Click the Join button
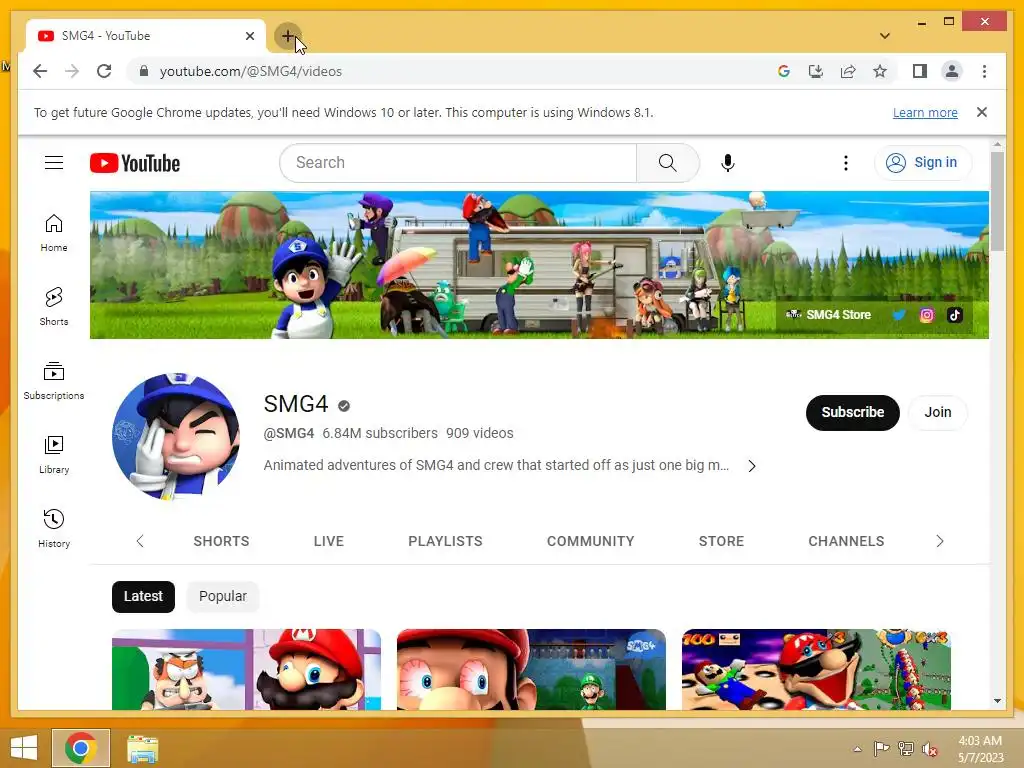The height and width of the screenshot is (768, 1024). pos(937,412)
